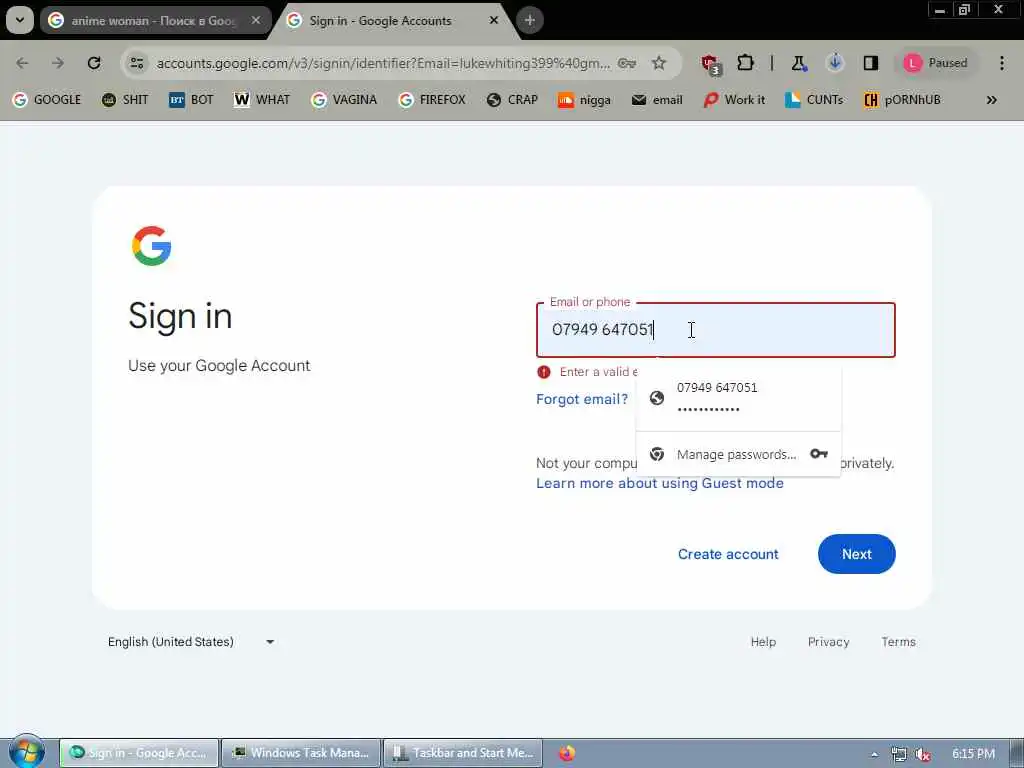This screenshot has width=1024, height=768.
Task: Click the Create account button
Action: [x=728, y=554]
